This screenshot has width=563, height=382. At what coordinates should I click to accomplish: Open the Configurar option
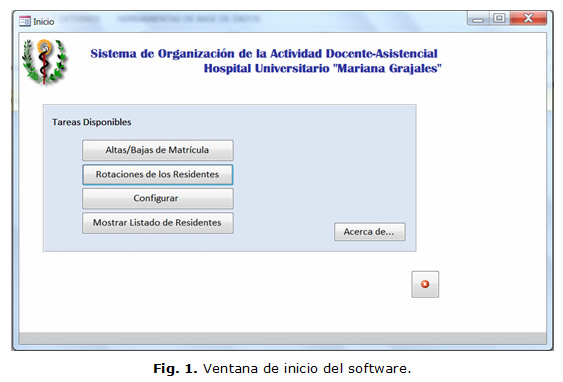click(x=158, y=199)
